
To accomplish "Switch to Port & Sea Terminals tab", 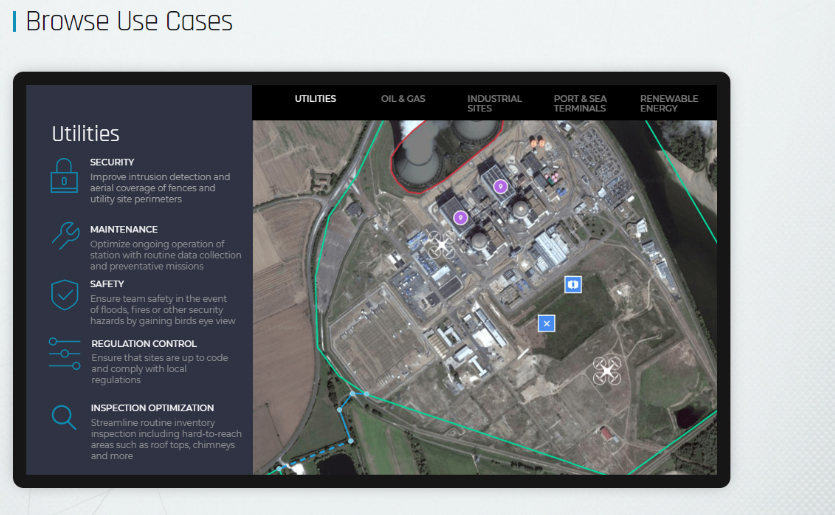I will 580,103.
